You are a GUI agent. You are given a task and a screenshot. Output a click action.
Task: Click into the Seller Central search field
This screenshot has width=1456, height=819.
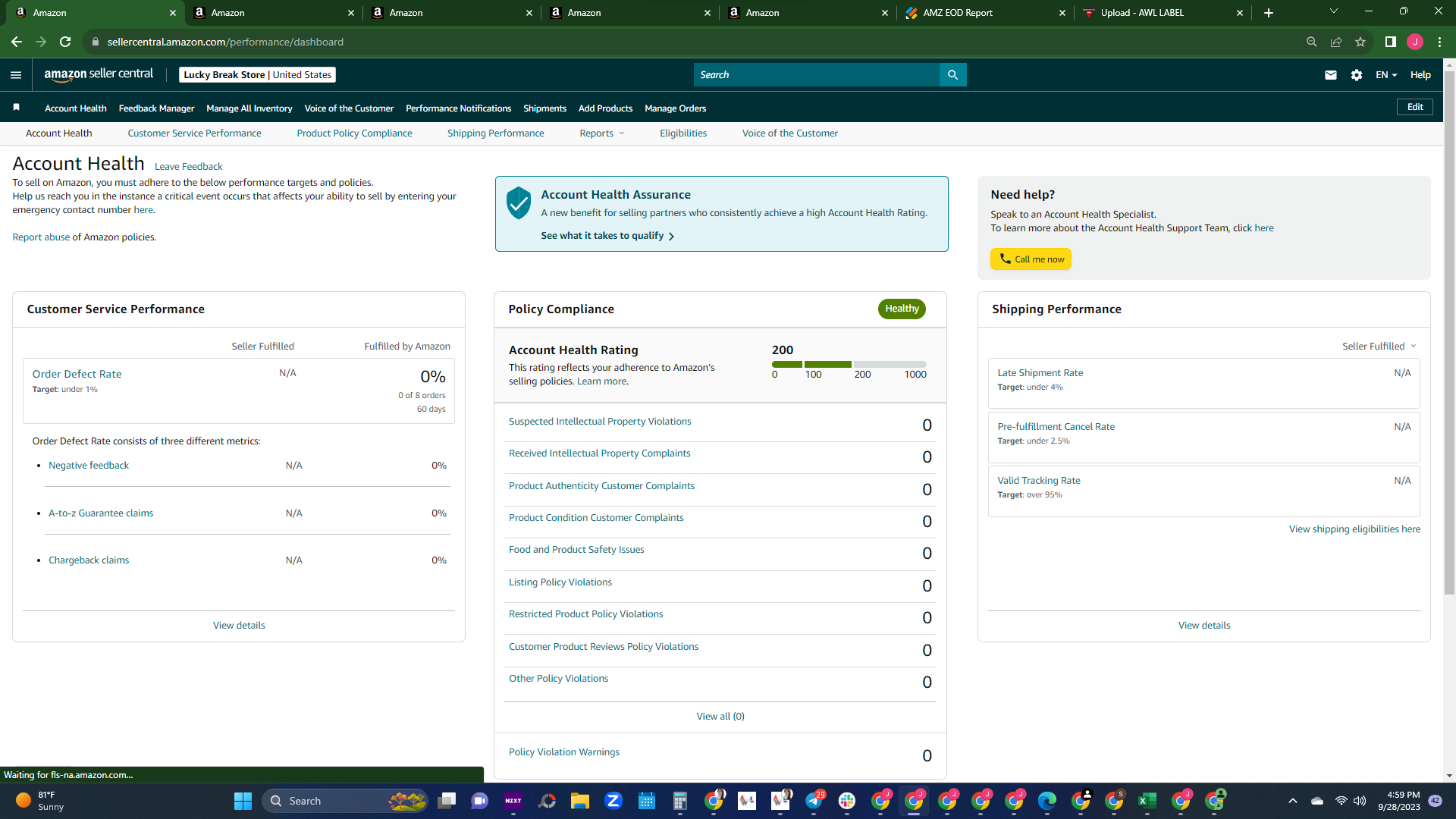(x=816, y=75)
